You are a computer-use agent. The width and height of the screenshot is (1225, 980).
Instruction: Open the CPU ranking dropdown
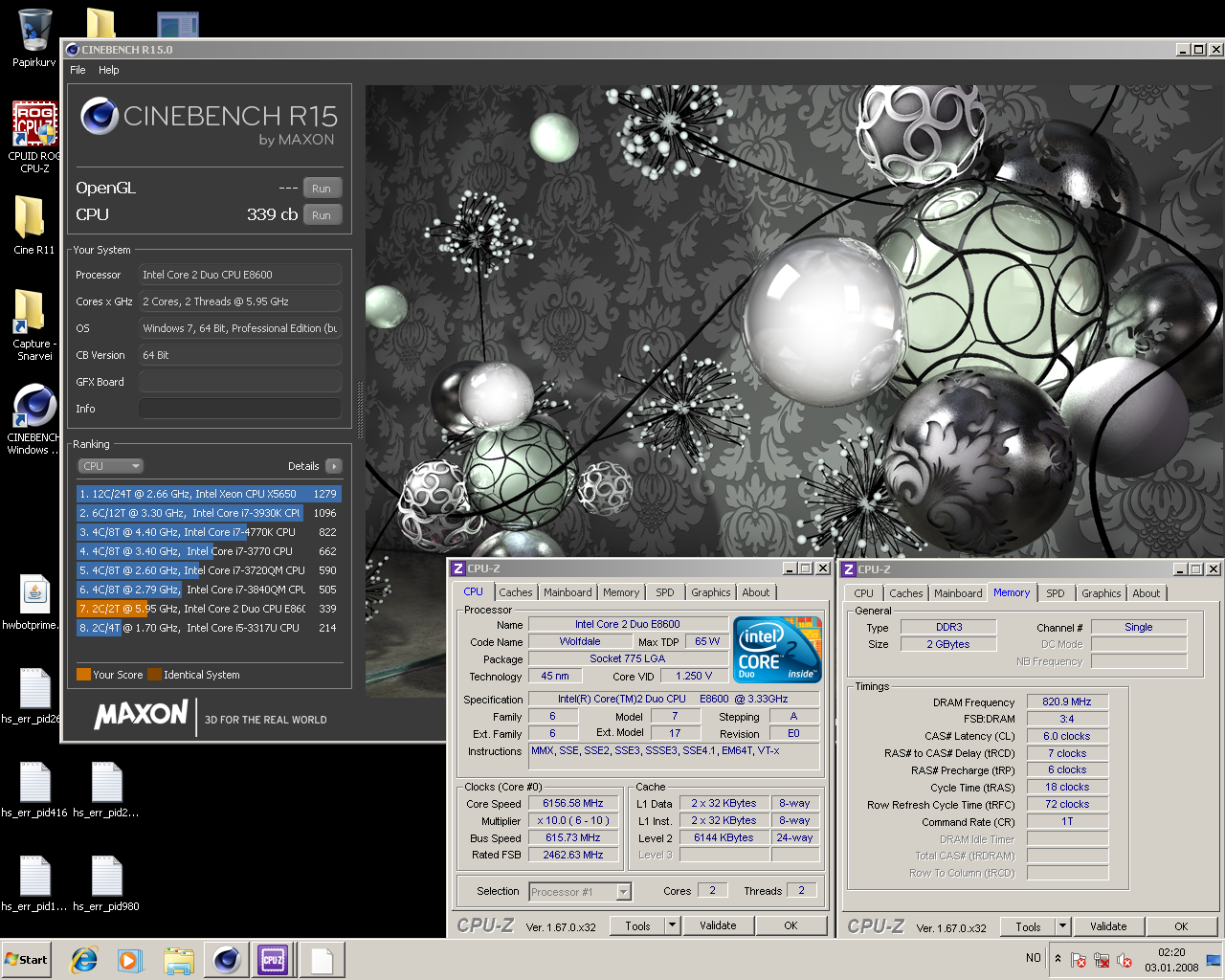click(110, 466)
